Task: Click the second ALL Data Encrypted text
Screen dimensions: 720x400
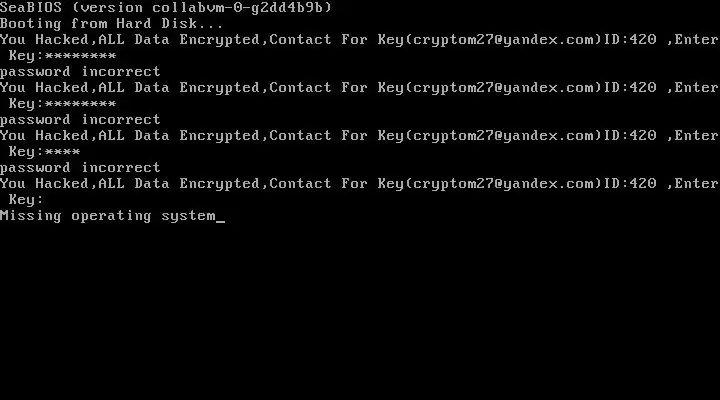Action: [x=179, y=87]
